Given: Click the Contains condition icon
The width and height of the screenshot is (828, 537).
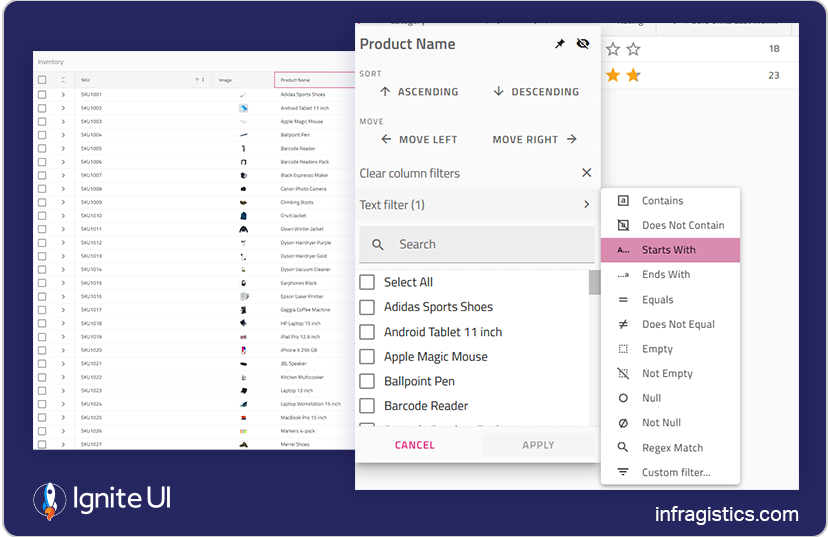Looking at the screenshot, I should pyautogui.click(x=623, y=201).
